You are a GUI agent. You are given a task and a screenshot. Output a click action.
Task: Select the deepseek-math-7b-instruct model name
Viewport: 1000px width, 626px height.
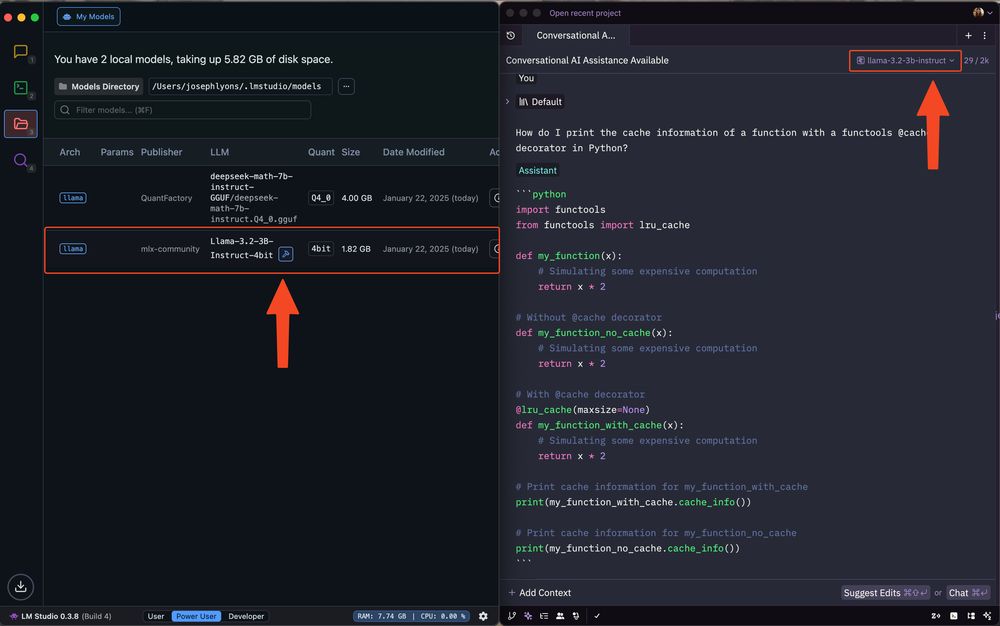pos(253,198)
